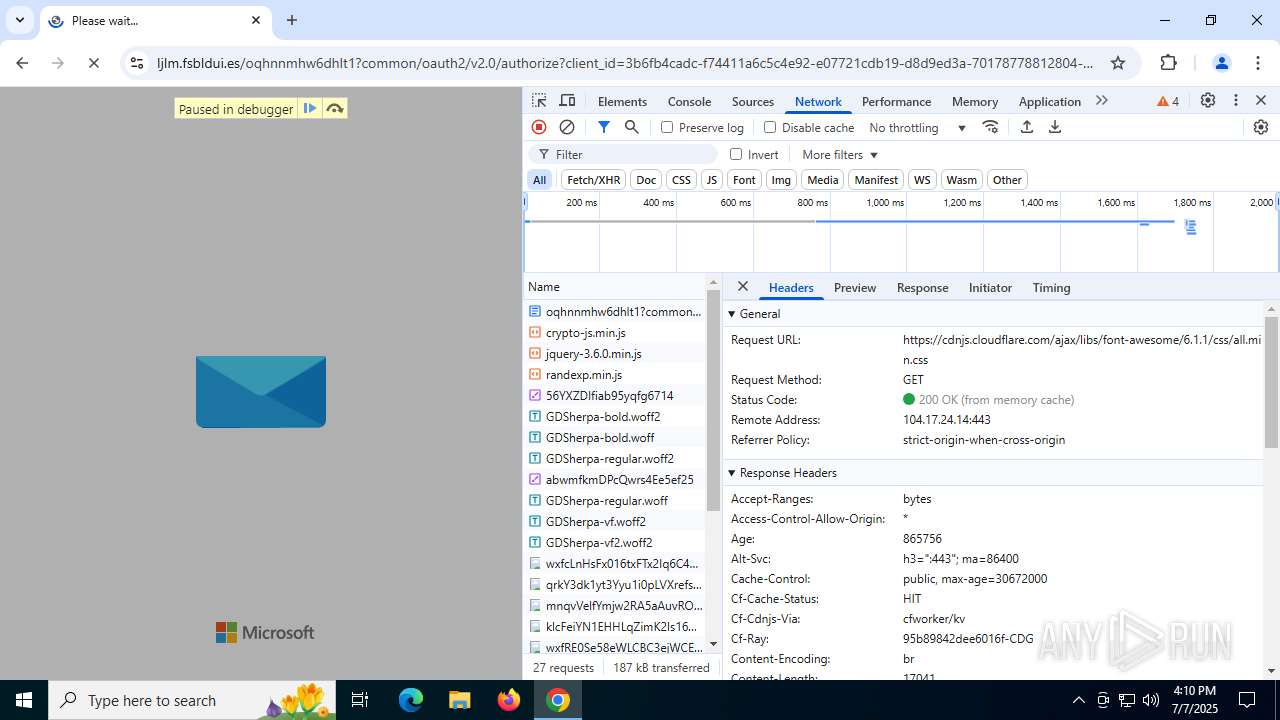Toggle the device toolbar icon
1280x720 pixels.
coord(567,101)
